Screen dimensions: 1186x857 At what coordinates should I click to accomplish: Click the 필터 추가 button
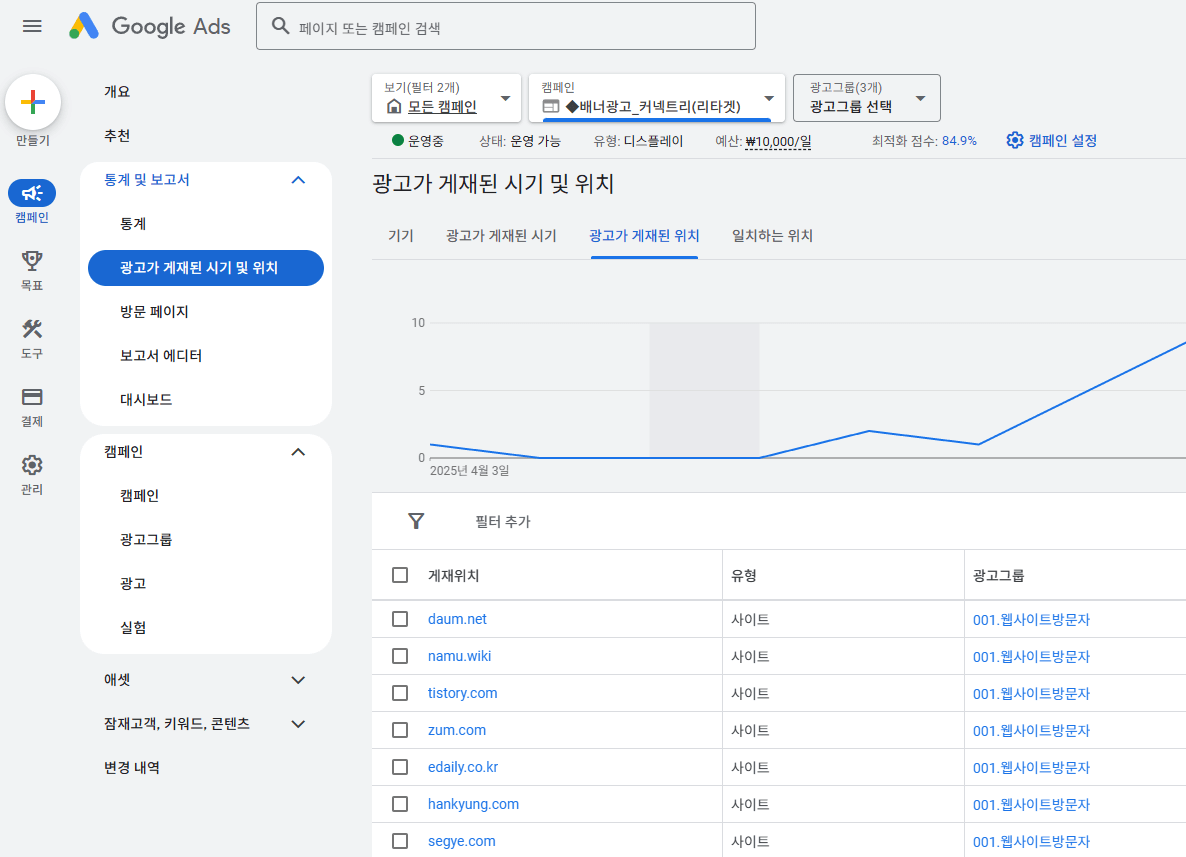(502, 522)
